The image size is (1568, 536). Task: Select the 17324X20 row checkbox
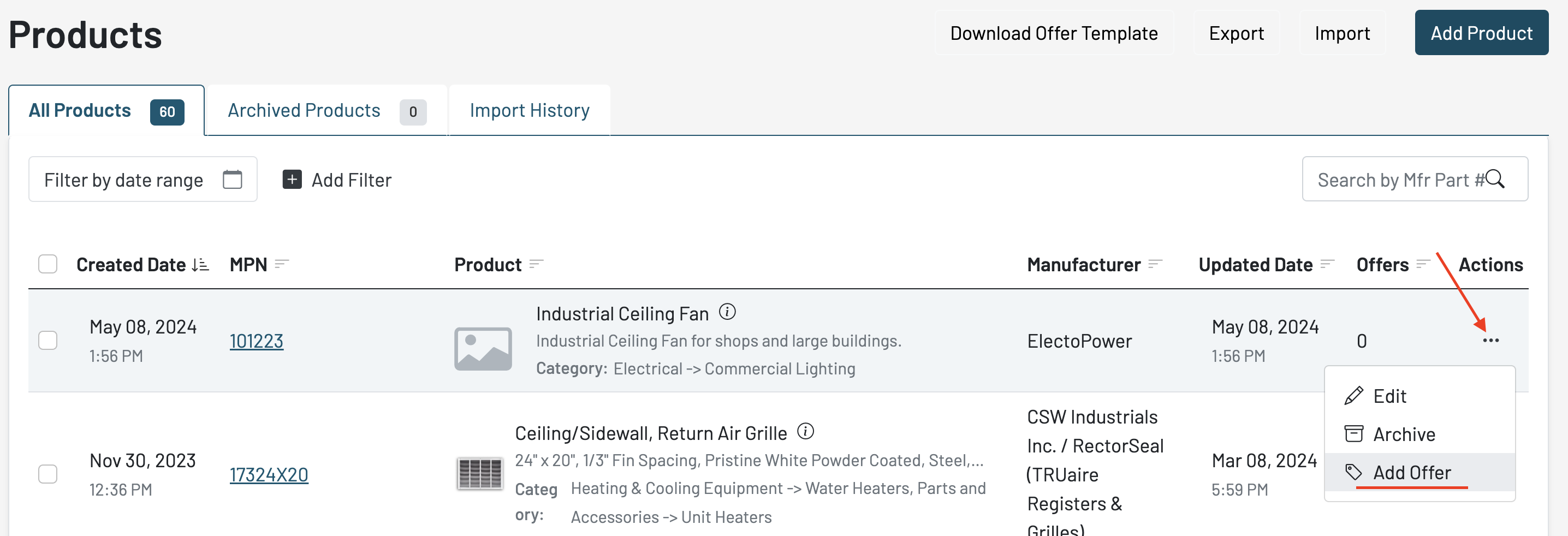[47, 474]
